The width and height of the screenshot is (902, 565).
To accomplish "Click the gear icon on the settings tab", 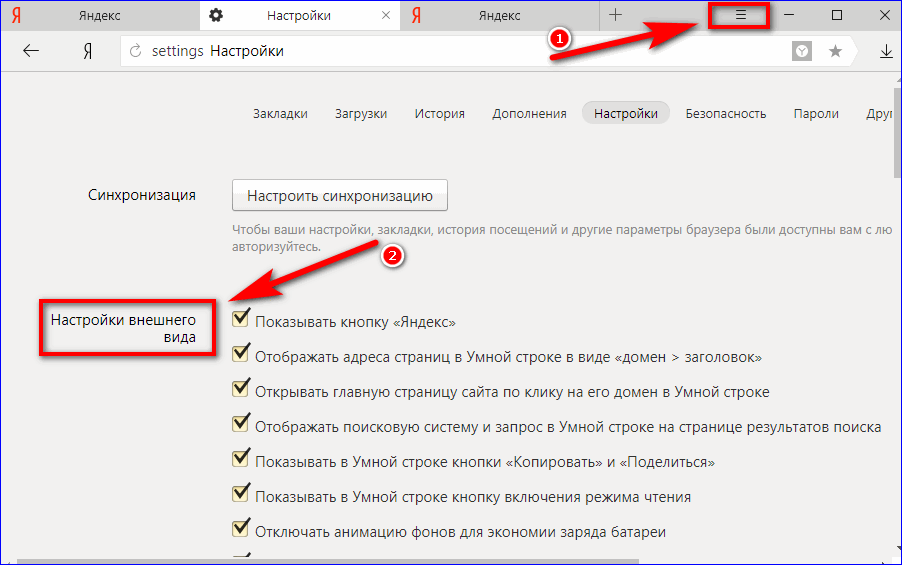I will 216,16.
